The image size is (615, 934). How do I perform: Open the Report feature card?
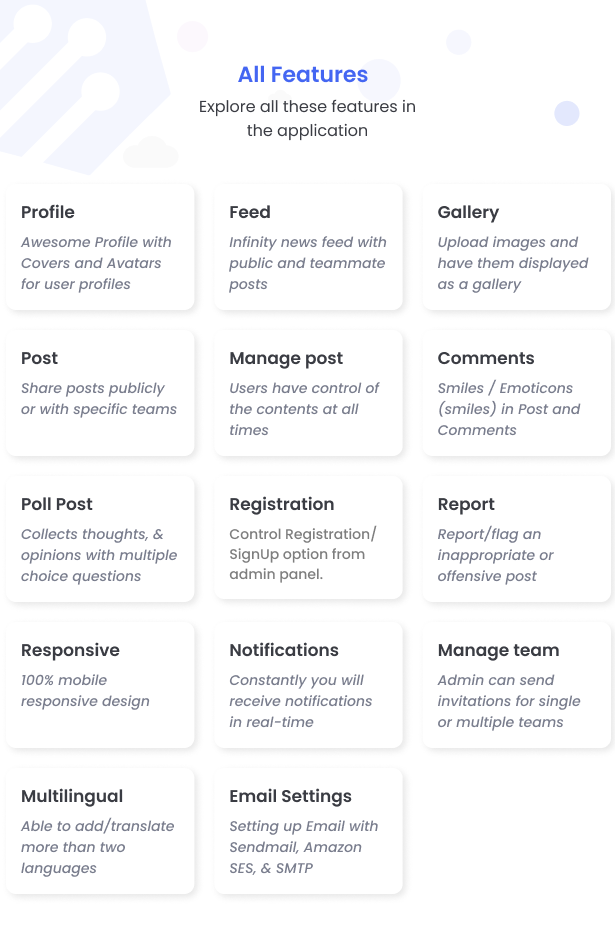[x=517, y=539]
